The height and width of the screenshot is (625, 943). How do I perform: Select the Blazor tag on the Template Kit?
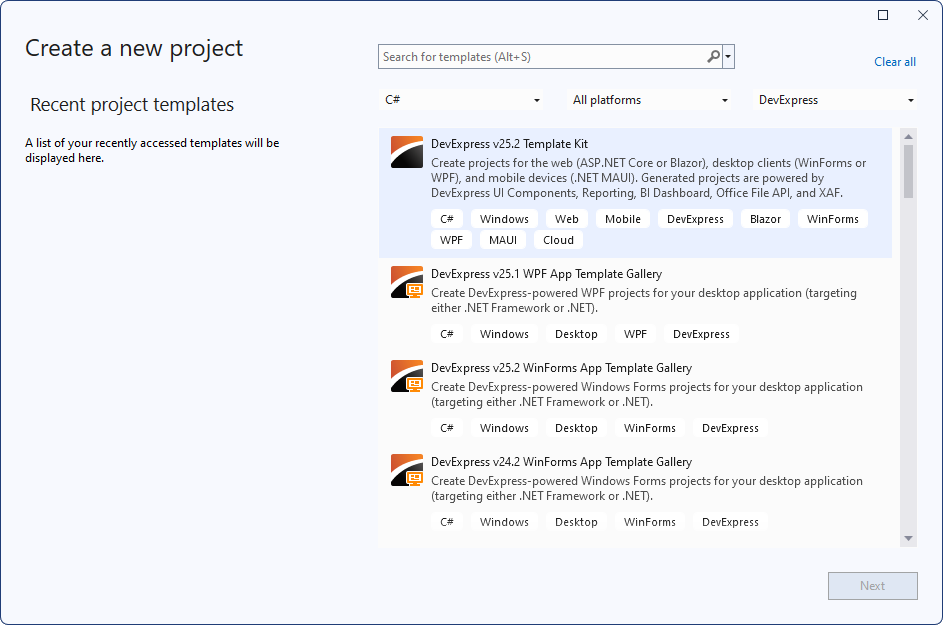[x=765, y=218]
